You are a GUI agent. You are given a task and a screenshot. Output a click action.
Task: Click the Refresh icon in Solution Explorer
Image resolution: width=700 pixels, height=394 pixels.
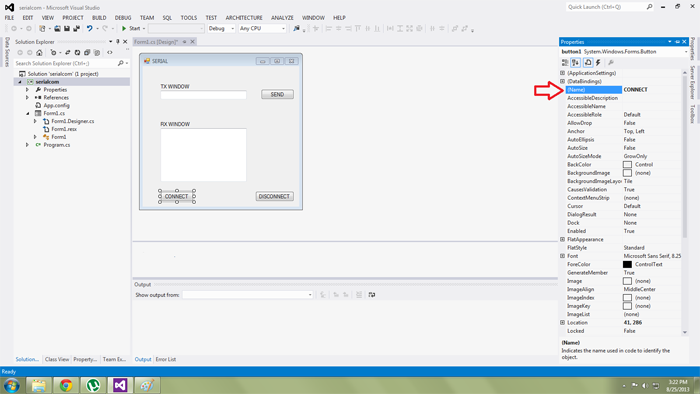(x=77, y=53)
